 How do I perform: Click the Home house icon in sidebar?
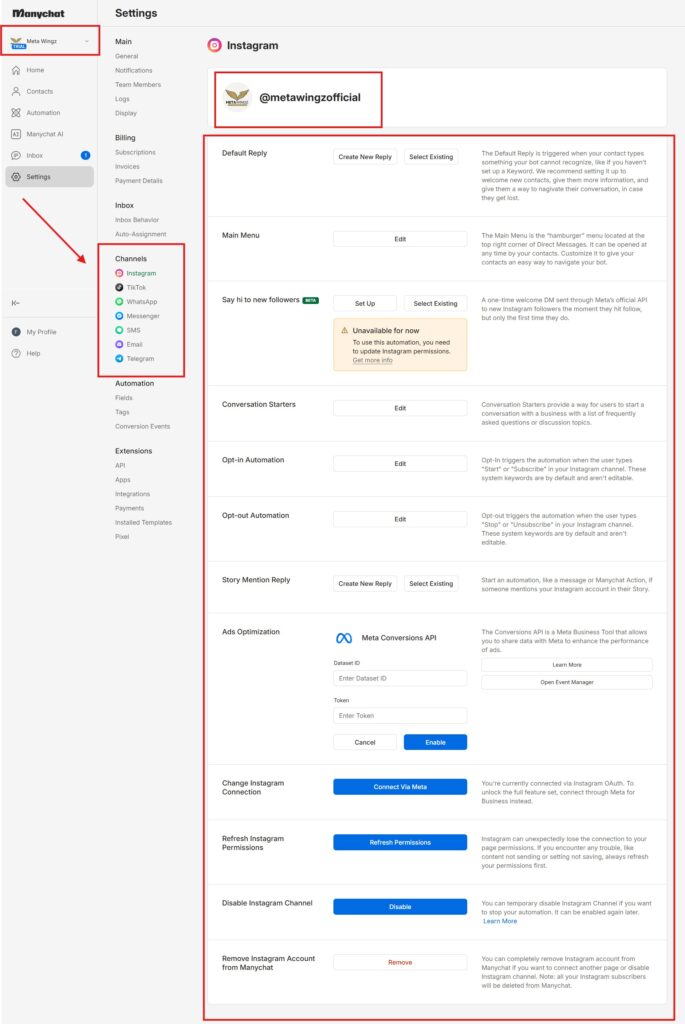16,70
